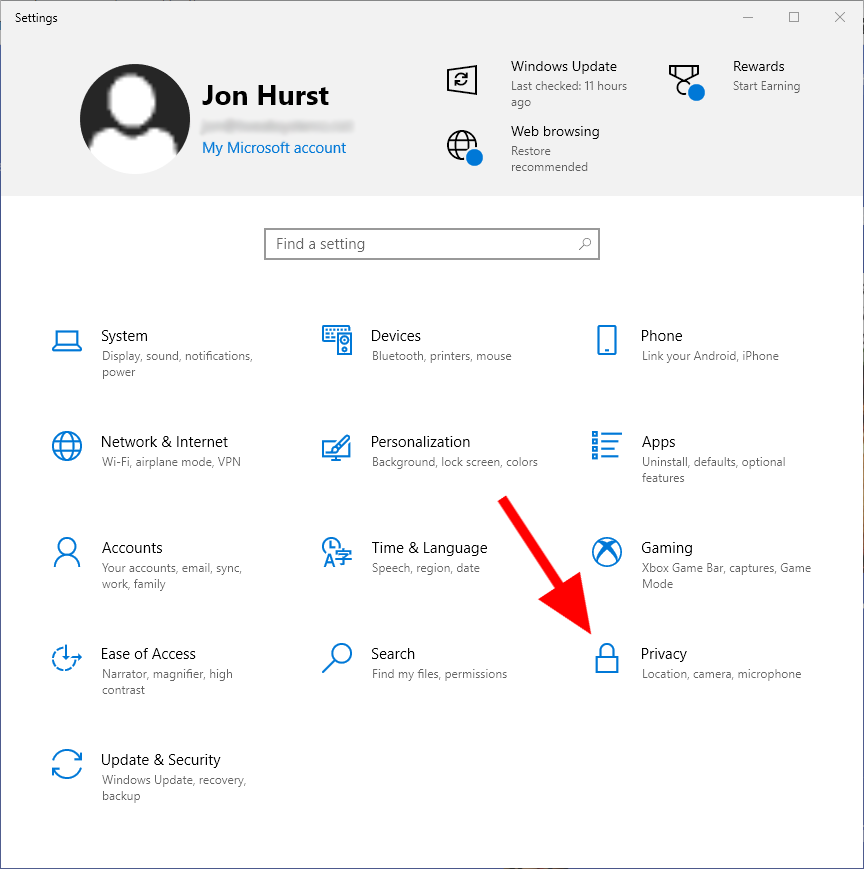This screenshot has width=864, height=869.
Task: Click the Ease of Access icon
Action: point(67,658)
